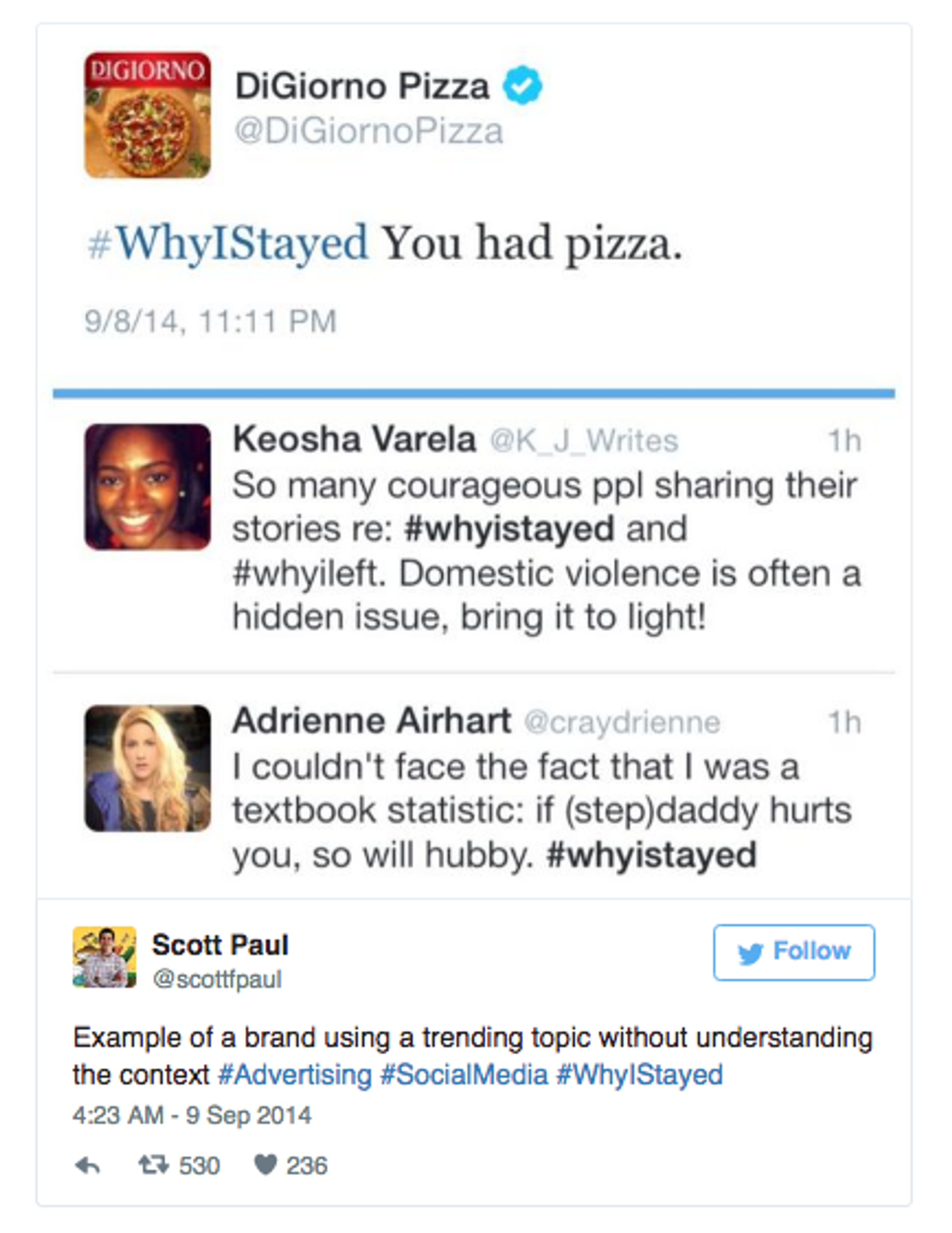This screenshot has height=1233, width=952.
Task: Click DiGiorno's blue verified badge
Action: coord(522,86)
